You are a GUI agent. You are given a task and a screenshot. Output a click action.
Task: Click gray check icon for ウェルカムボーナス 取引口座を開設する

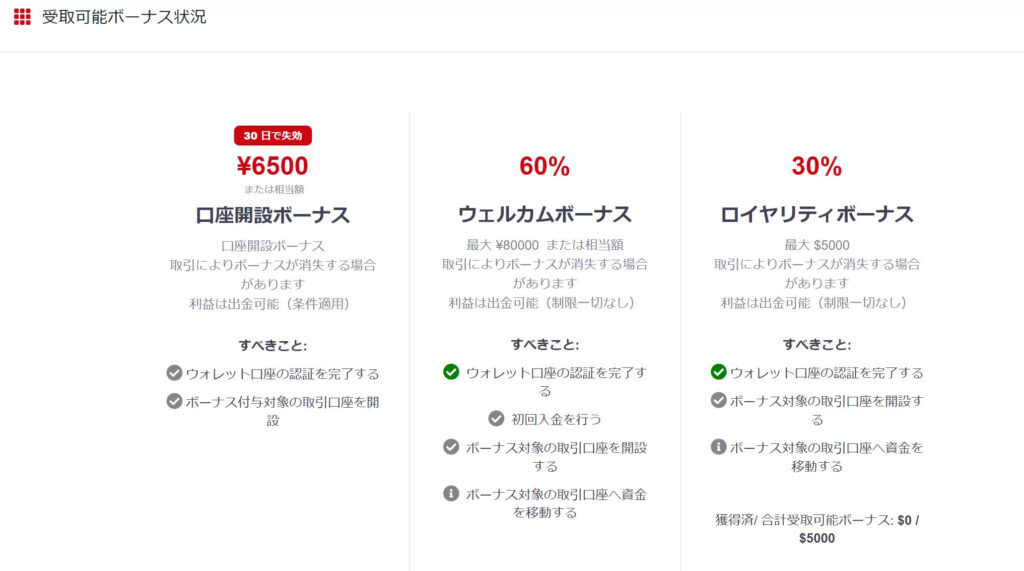click(x=451, y=447)
